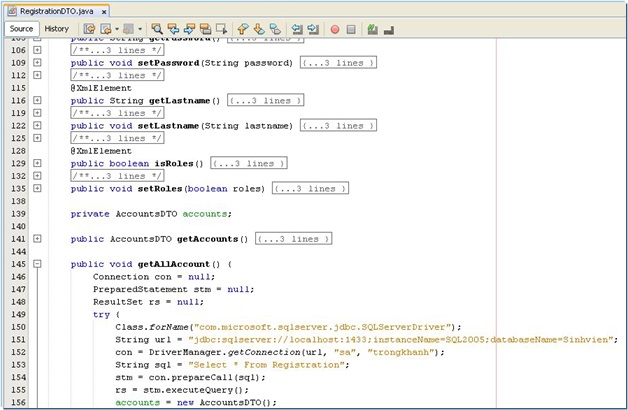Expand comment fold at line 132
This screenshot has width=628, height=410.
(37, 176)
